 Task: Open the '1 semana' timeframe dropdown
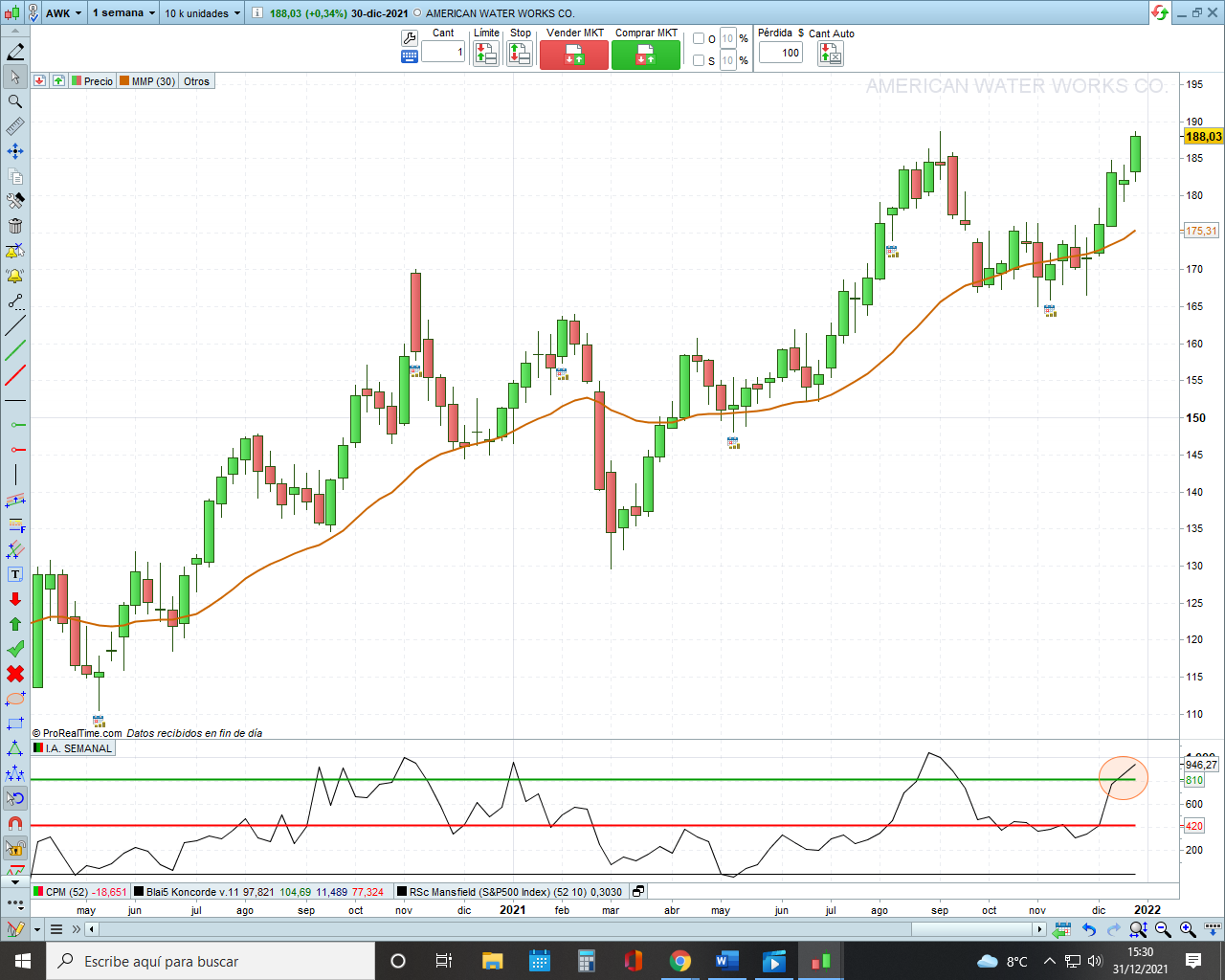point(123,13)
